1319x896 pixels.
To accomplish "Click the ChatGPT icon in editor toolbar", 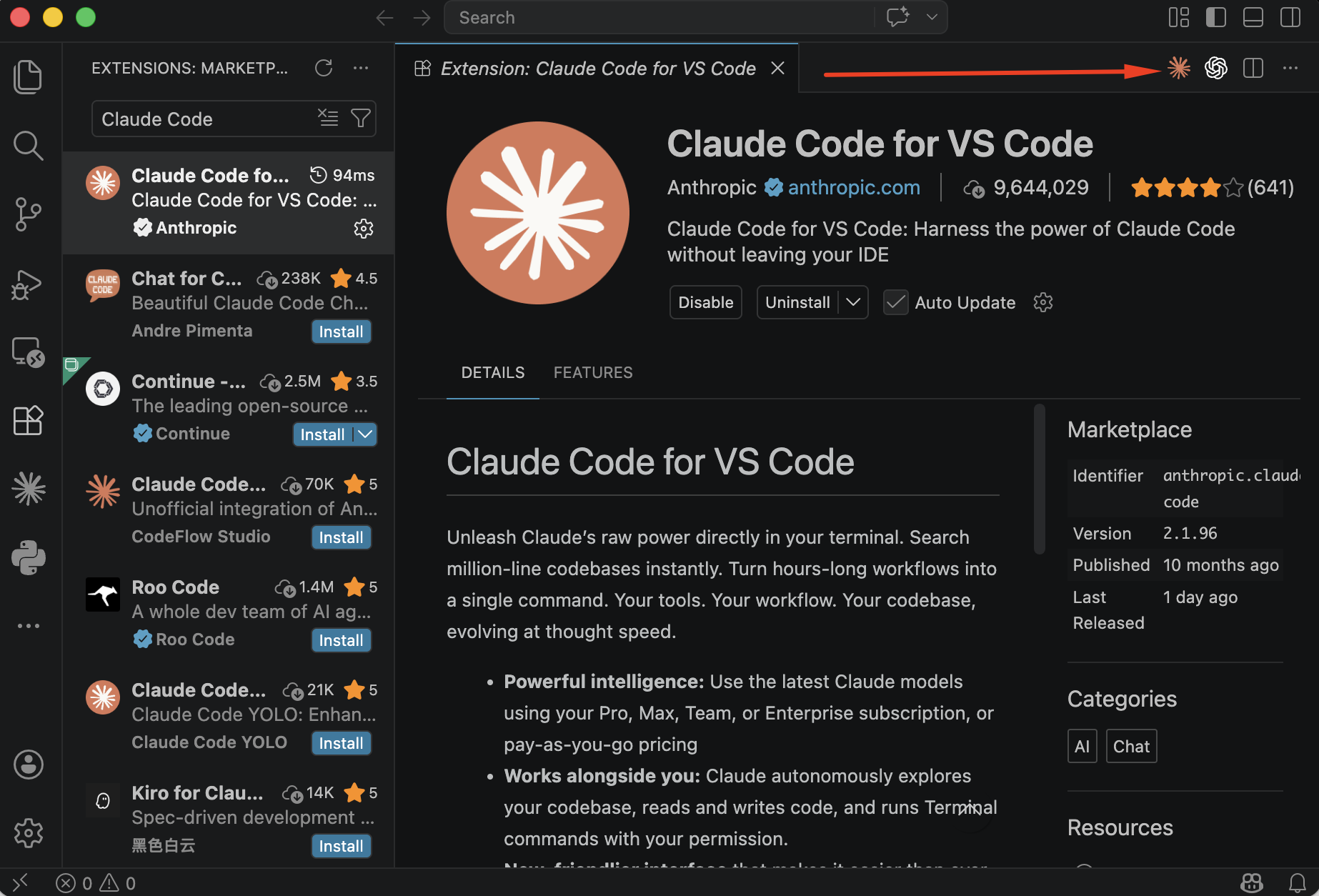I will 1216,68.
